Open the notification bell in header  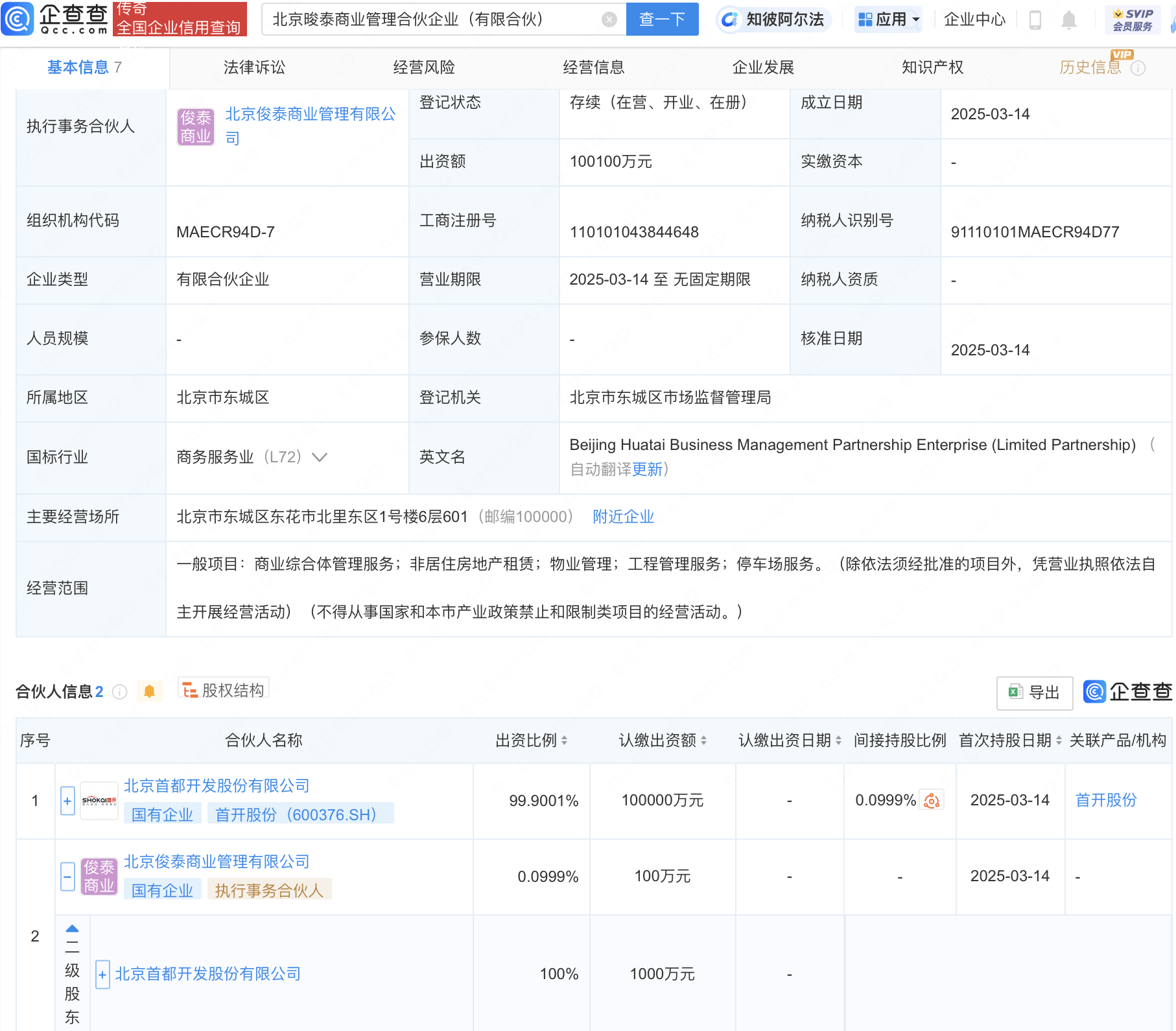click(x=1069, y=20)
